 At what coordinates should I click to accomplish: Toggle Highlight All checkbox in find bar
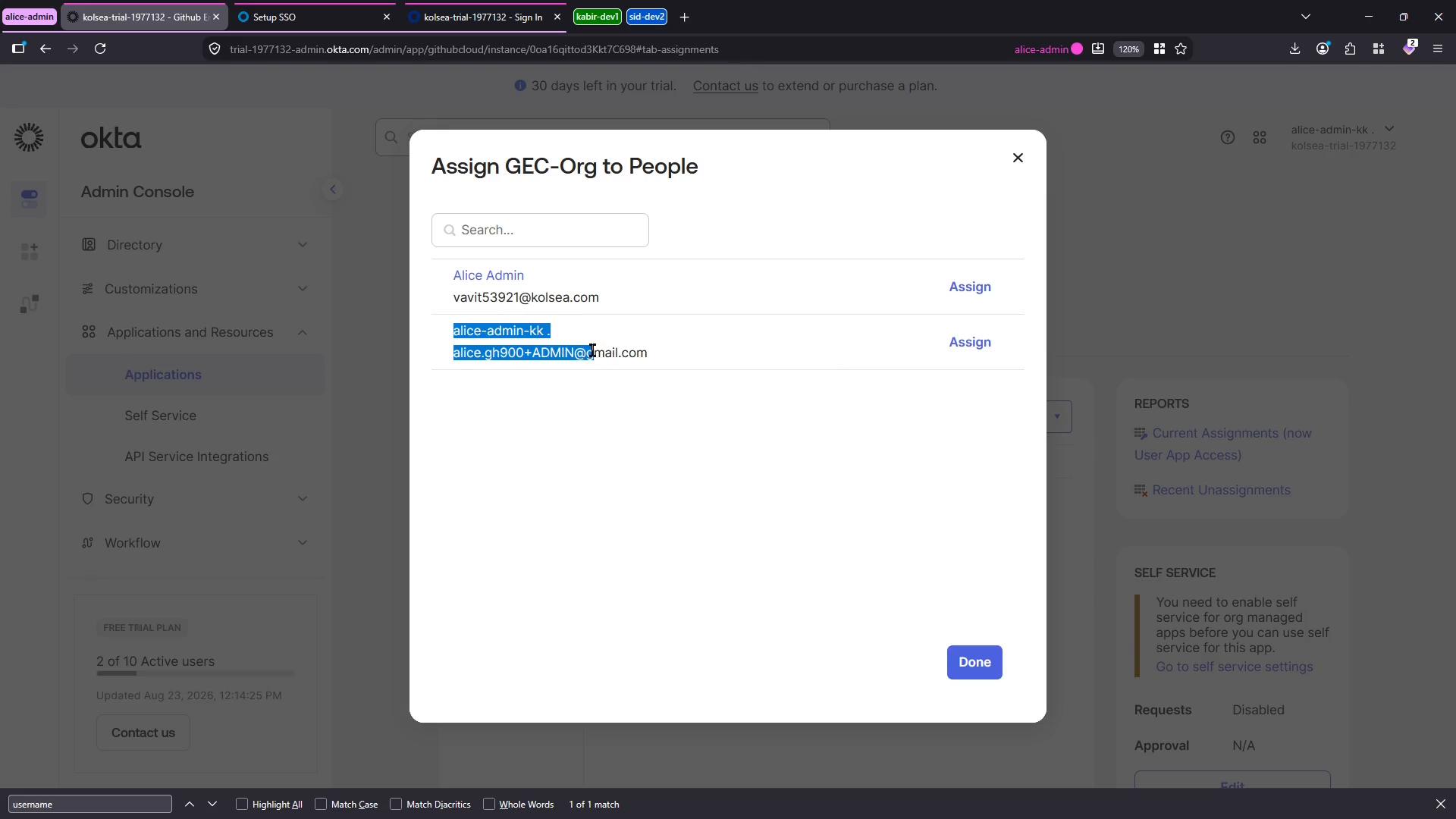click(242, 804)
